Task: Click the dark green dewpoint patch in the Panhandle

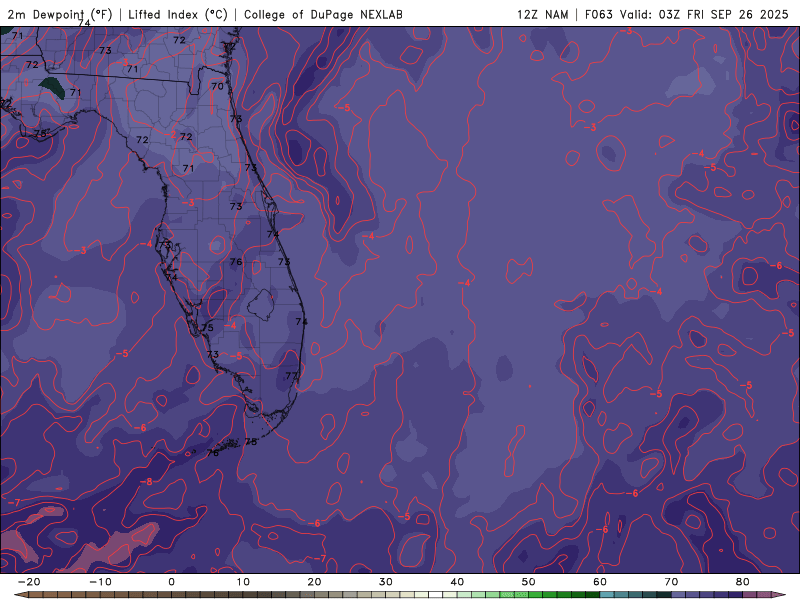Action: pyautogui.click(x=52, y=88)
